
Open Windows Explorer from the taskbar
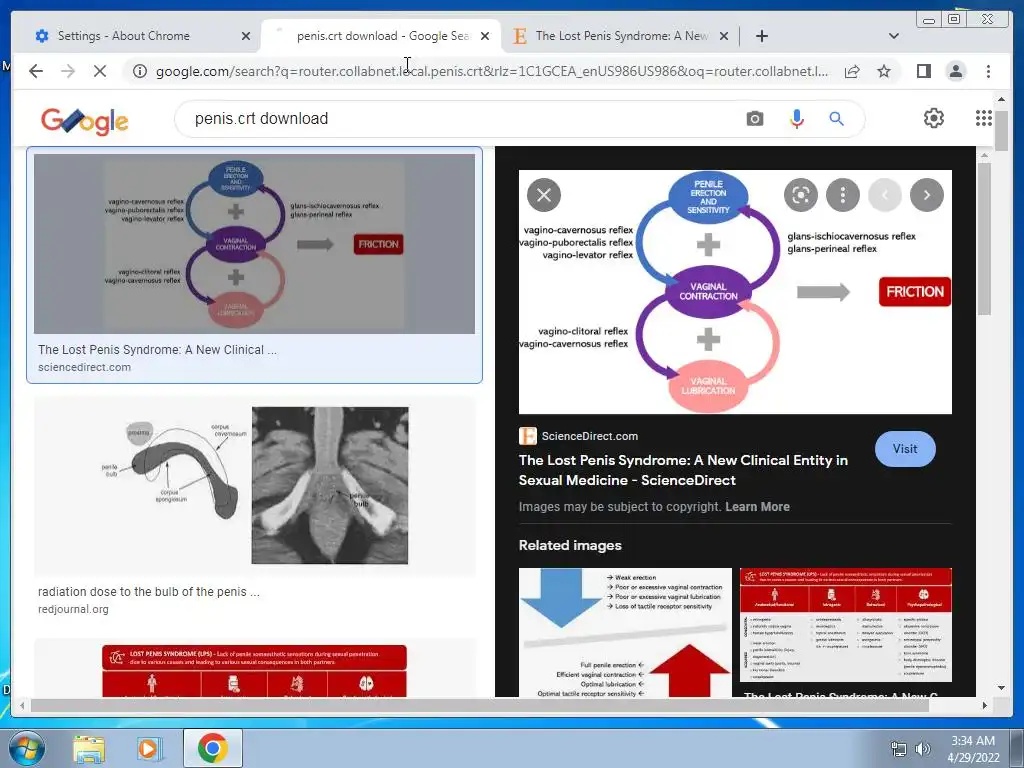(89, 749)
